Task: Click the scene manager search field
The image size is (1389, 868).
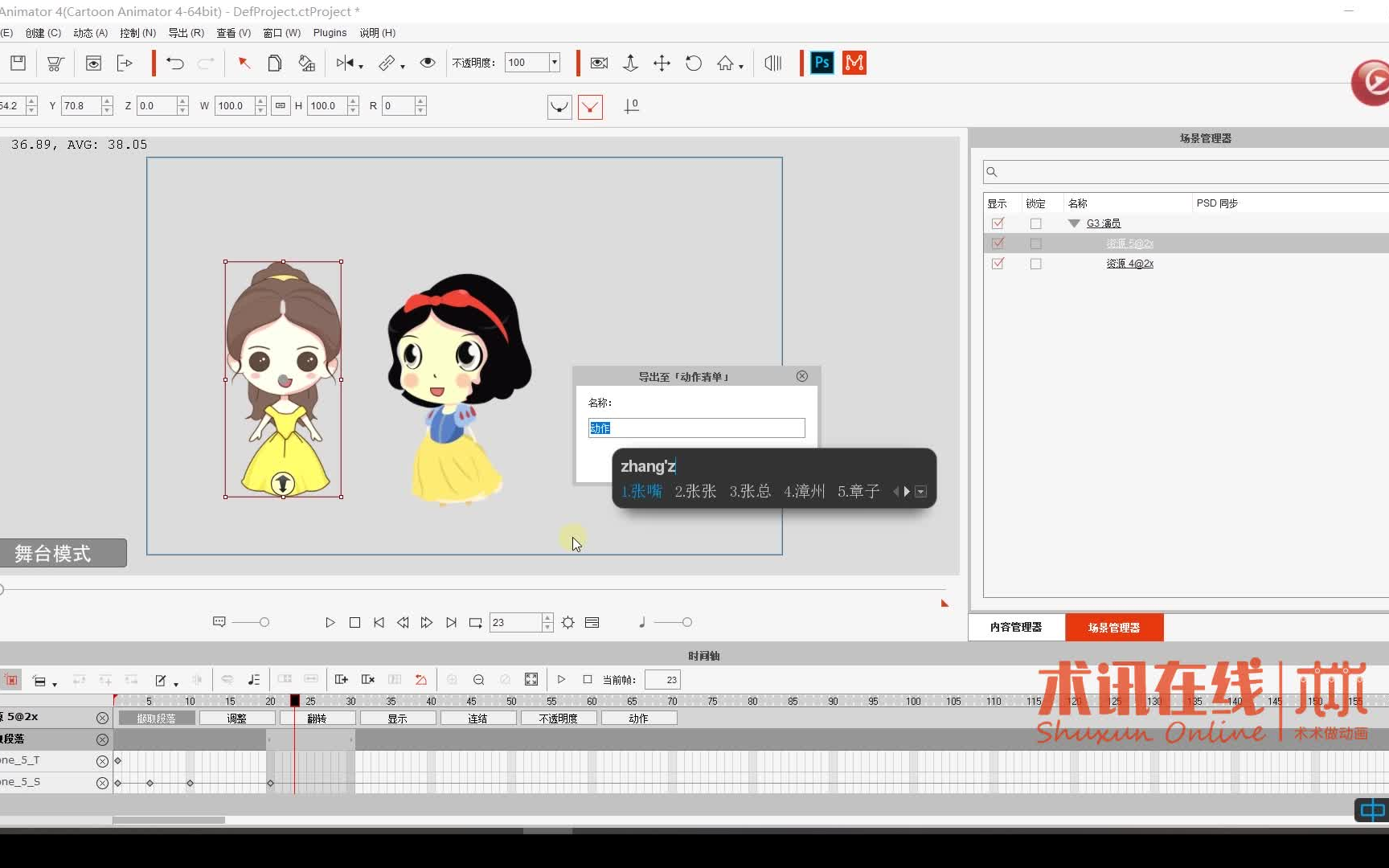Action: click(1186, 172)
